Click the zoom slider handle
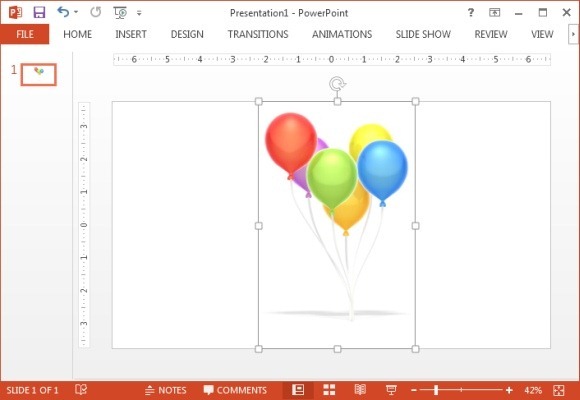This screenshot has width=580, height=400. pos(436,390)
